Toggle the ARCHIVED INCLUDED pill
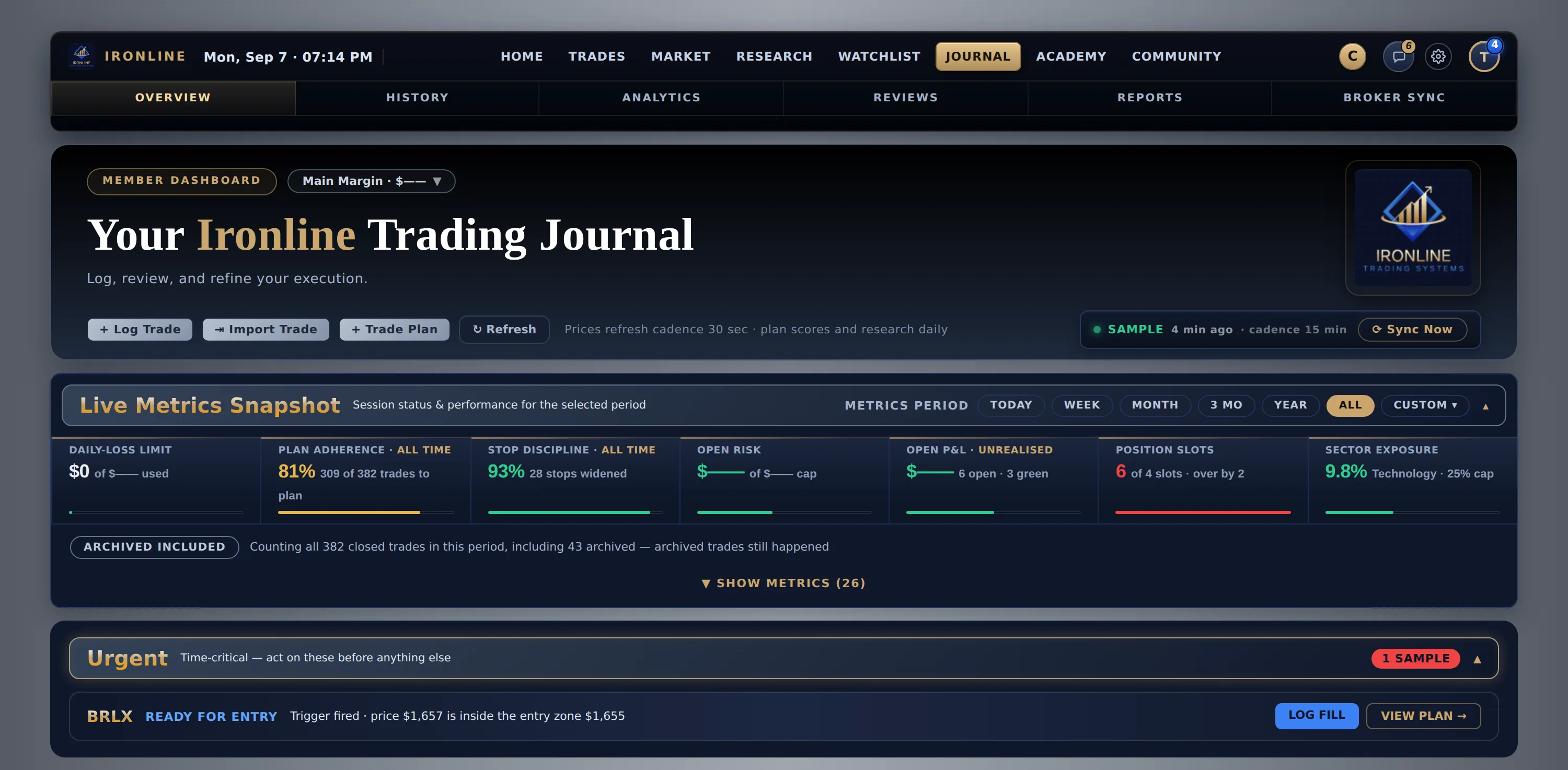Screen dimensions: 1568x770 coord(154,547)
